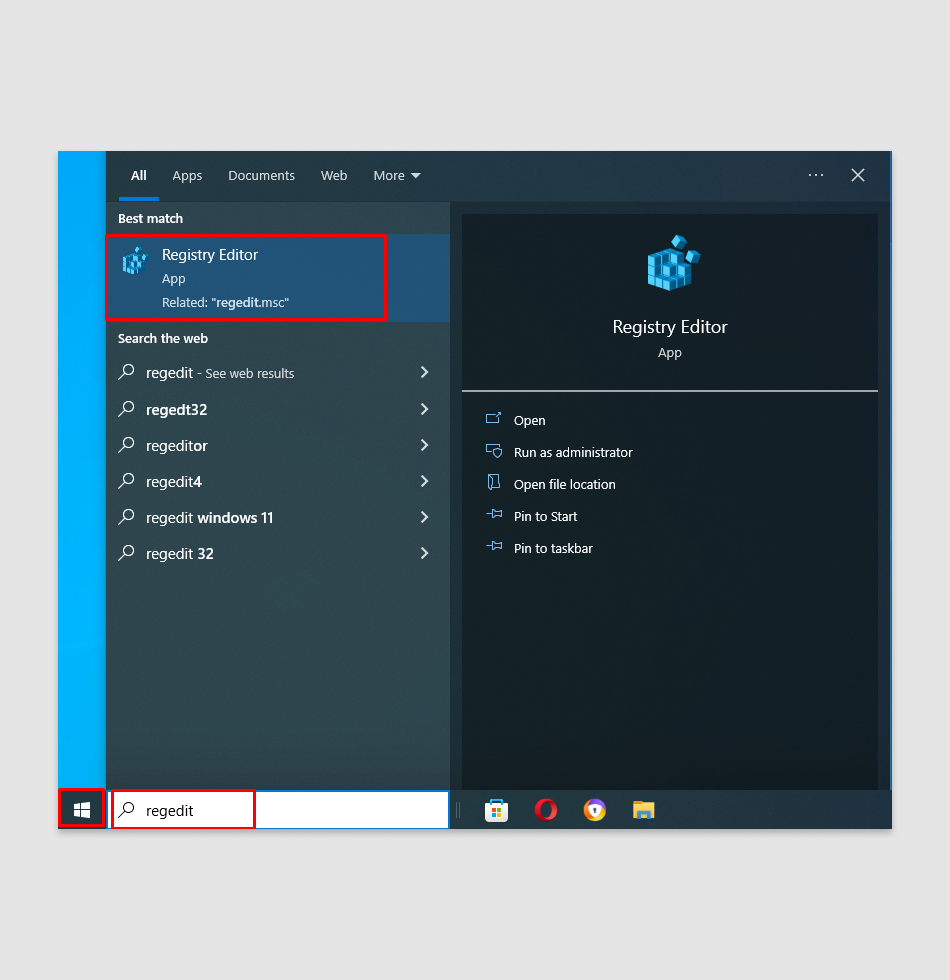The image size is (950, 980).
Task: Click the Registry Editor best match title
Action: point(210,255)
